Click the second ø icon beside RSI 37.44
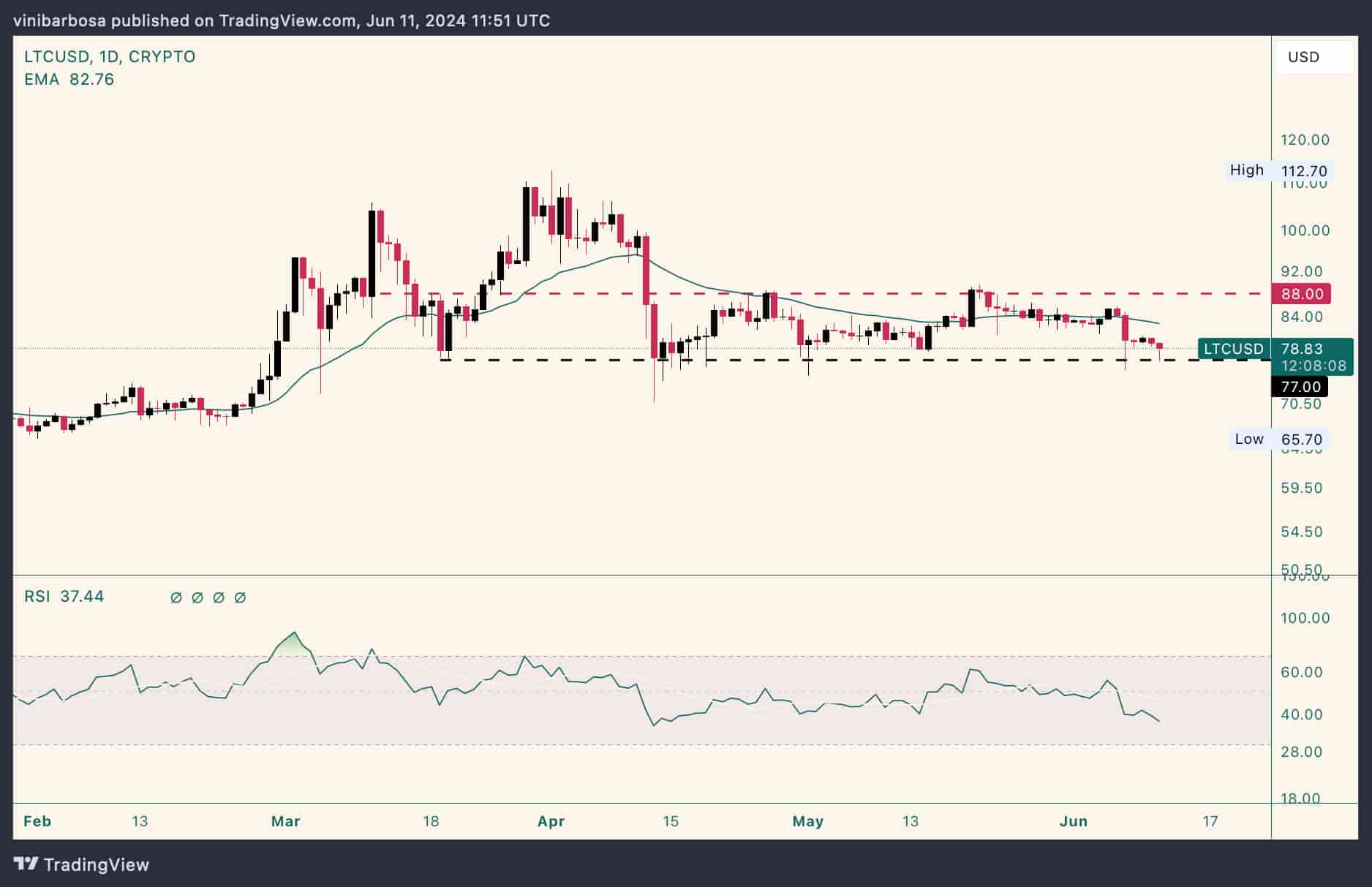 (x=196, y=597)
